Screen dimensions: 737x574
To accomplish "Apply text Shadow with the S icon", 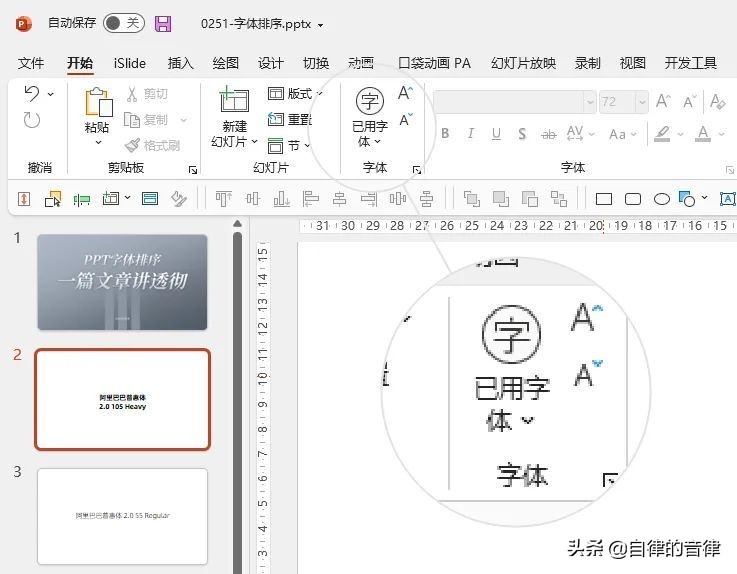I will (522, 134).
